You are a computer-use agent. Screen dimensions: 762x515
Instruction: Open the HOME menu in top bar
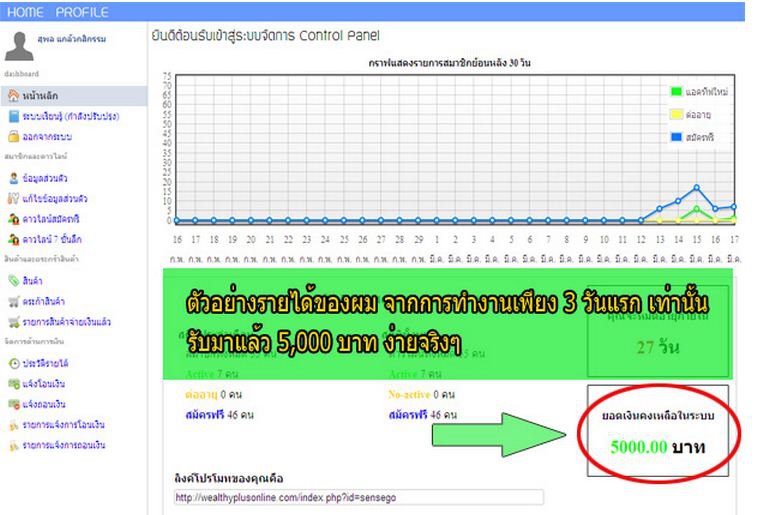(25, 12)
